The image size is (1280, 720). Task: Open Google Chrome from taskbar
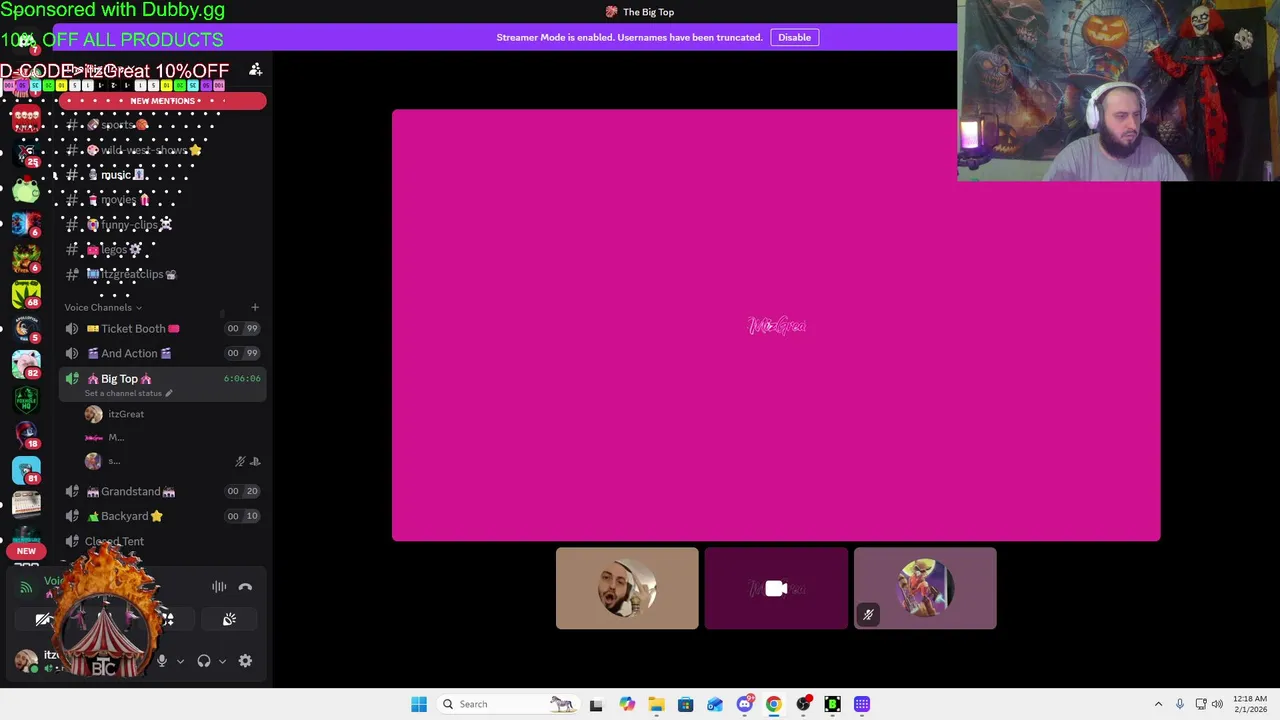point(774,704)
